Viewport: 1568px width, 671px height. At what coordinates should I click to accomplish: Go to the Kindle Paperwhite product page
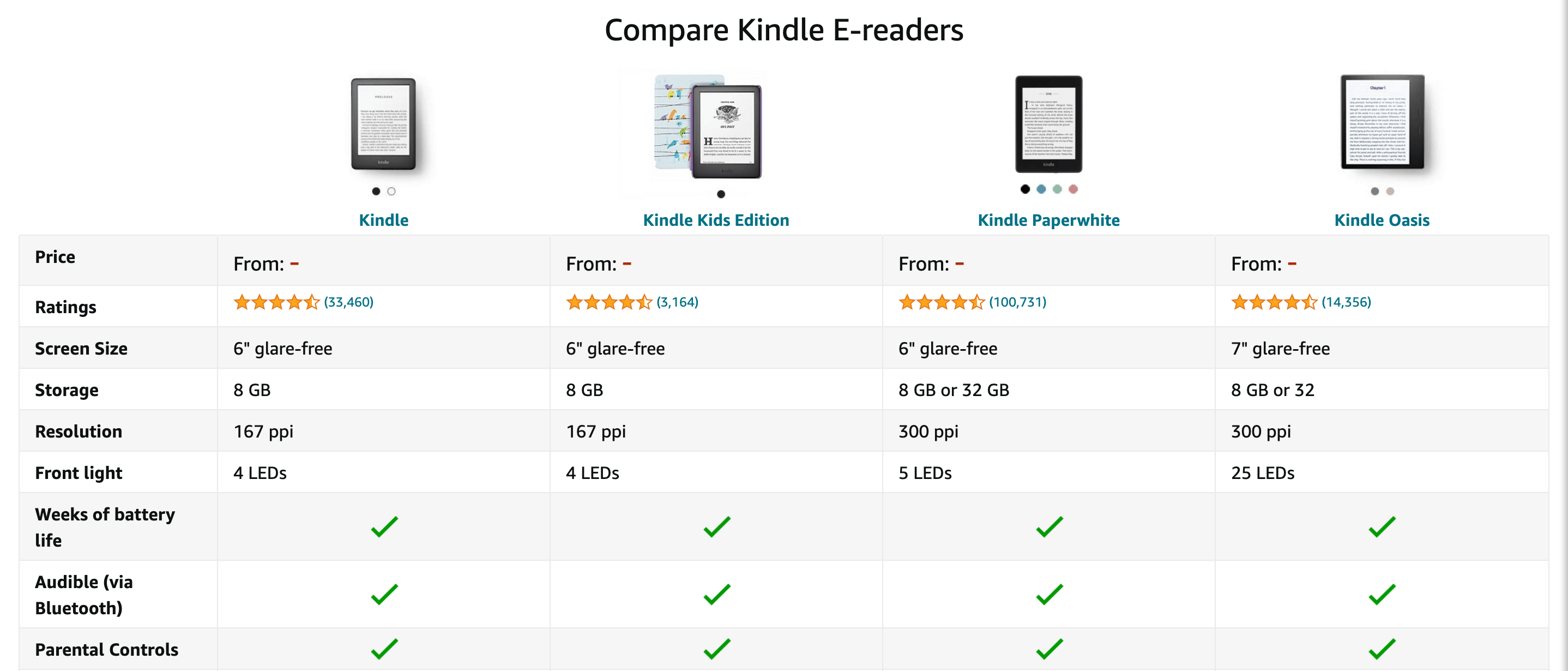(x=1048, y=220)
